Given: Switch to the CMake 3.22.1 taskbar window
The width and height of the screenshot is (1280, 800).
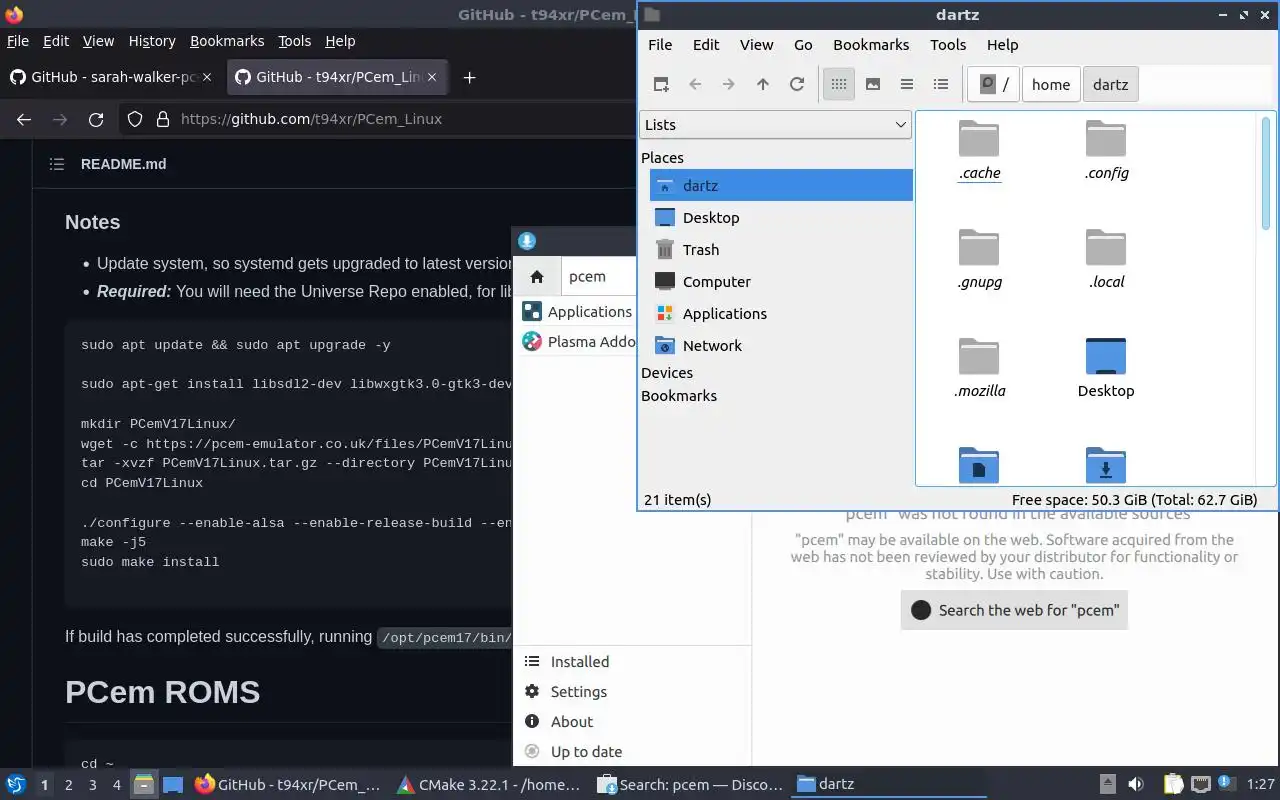Looking at the screenshot, I should (488, 785).
